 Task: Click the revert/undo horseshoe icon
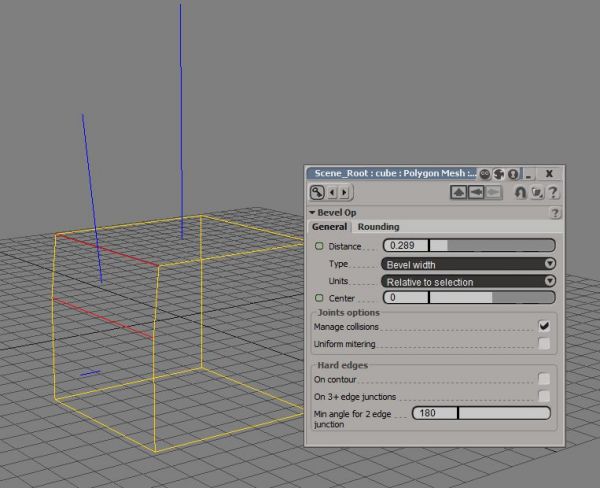[520, 192]
